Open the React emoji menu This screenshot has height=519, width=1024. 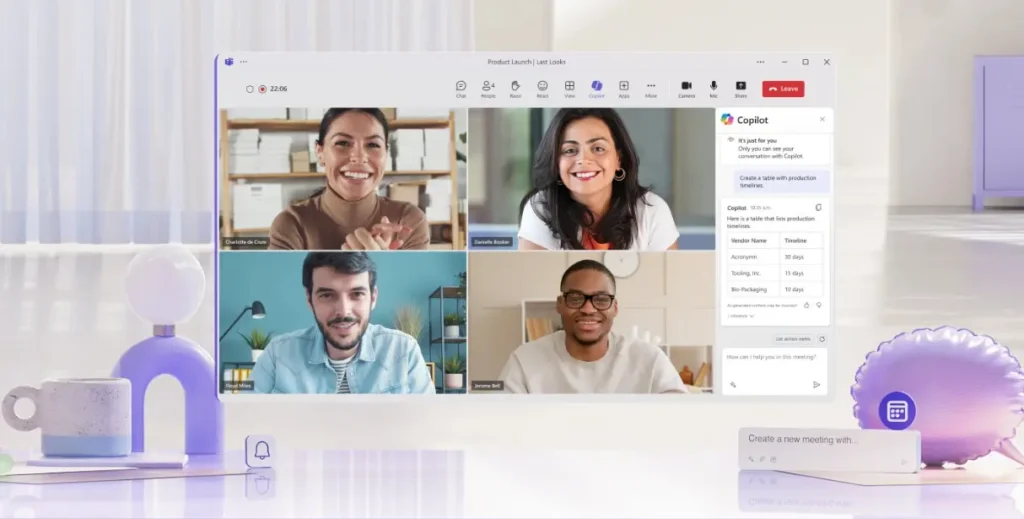pos(542,89)
